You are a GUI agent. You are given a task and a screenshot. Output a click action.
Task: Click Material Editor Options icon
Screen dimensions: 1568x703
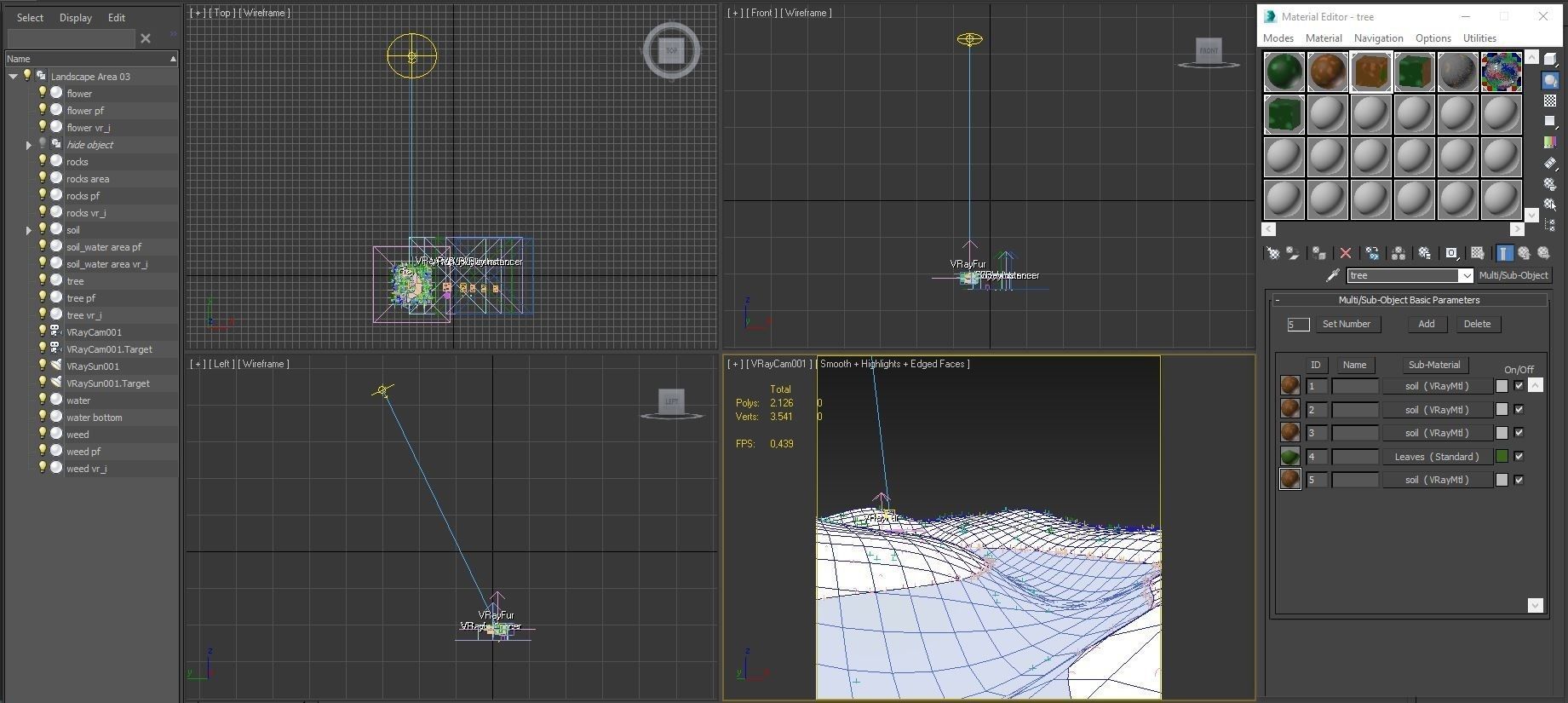[x=1550, y=184]
